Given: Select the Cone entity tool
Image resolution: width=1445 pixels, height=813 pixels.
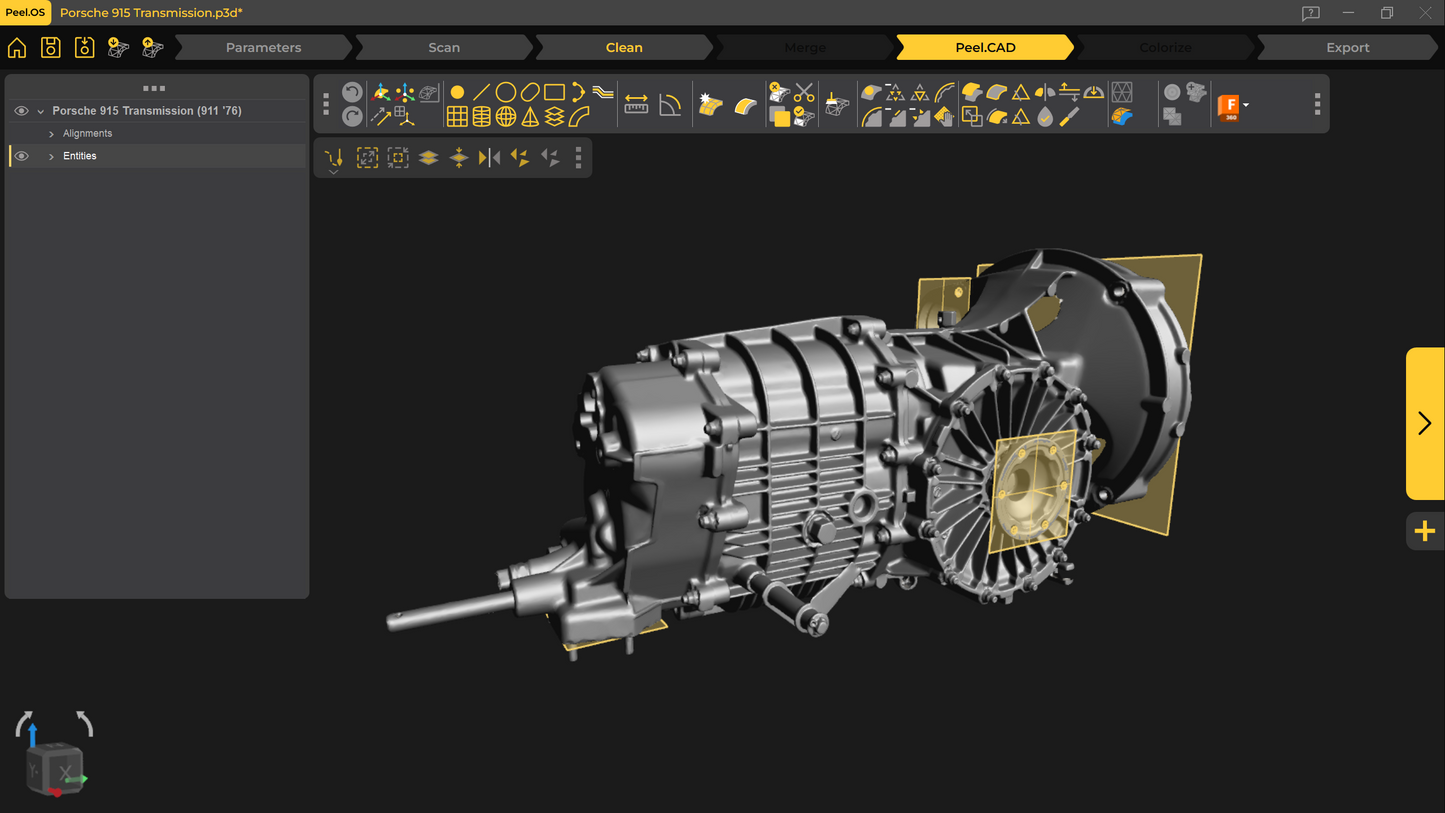Looking at the screenshot, I should tap(530, 117).
